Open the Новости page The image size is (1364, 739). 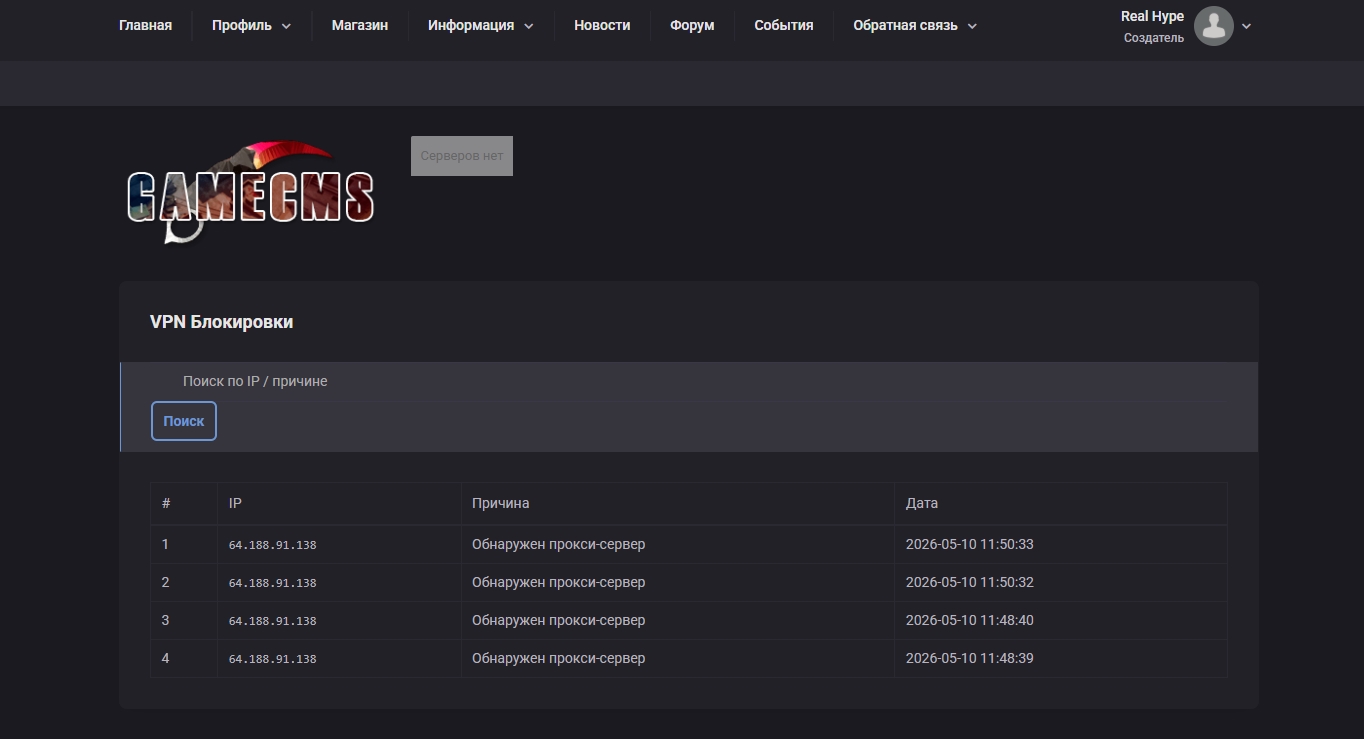tap(602, 25)
